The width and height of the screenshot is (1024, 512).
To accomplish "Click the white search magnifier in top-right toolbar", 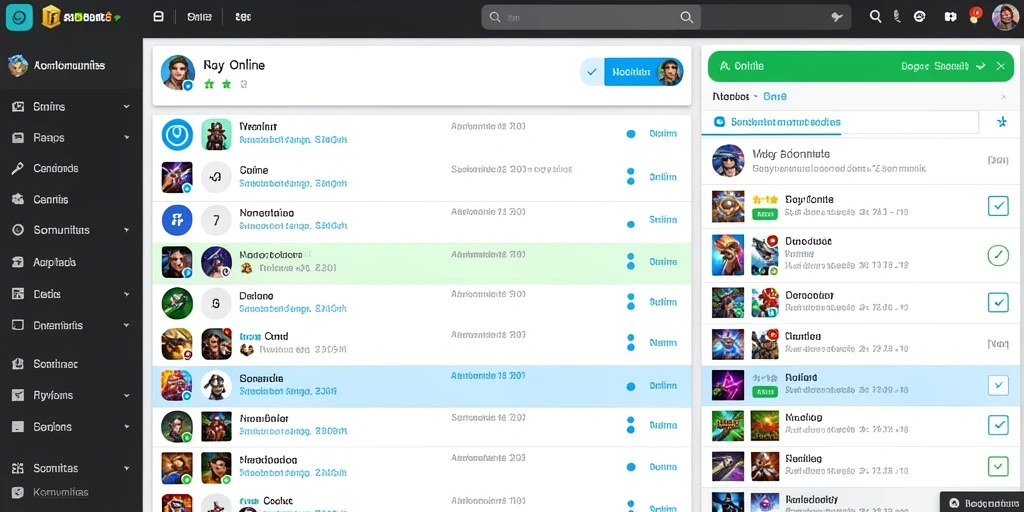I will pos(875,17).
